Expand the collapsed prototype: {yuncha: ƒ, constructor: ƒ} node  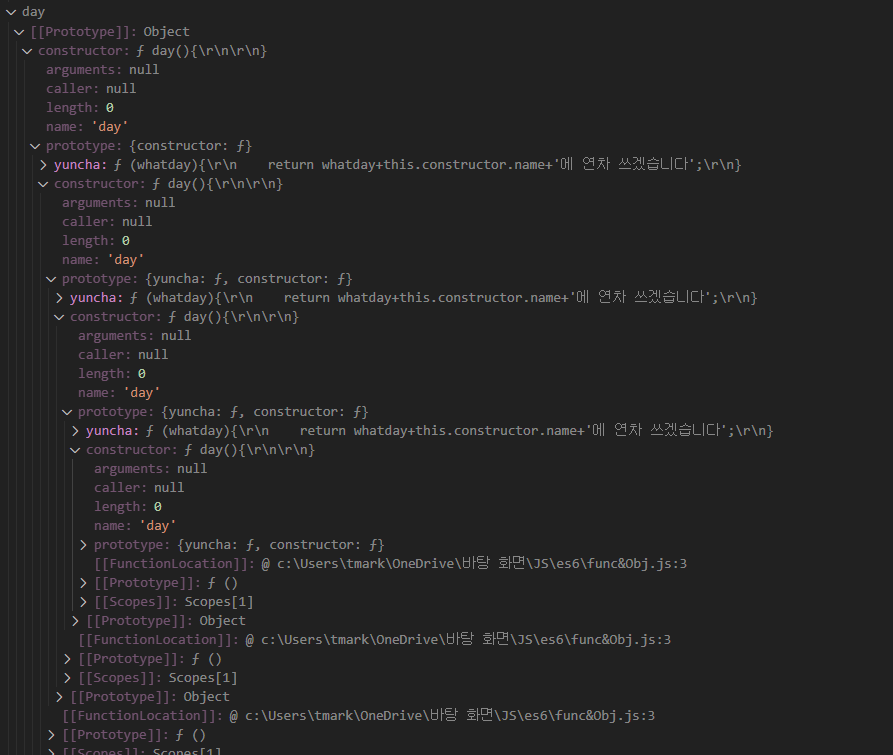(x=83, y=545)
